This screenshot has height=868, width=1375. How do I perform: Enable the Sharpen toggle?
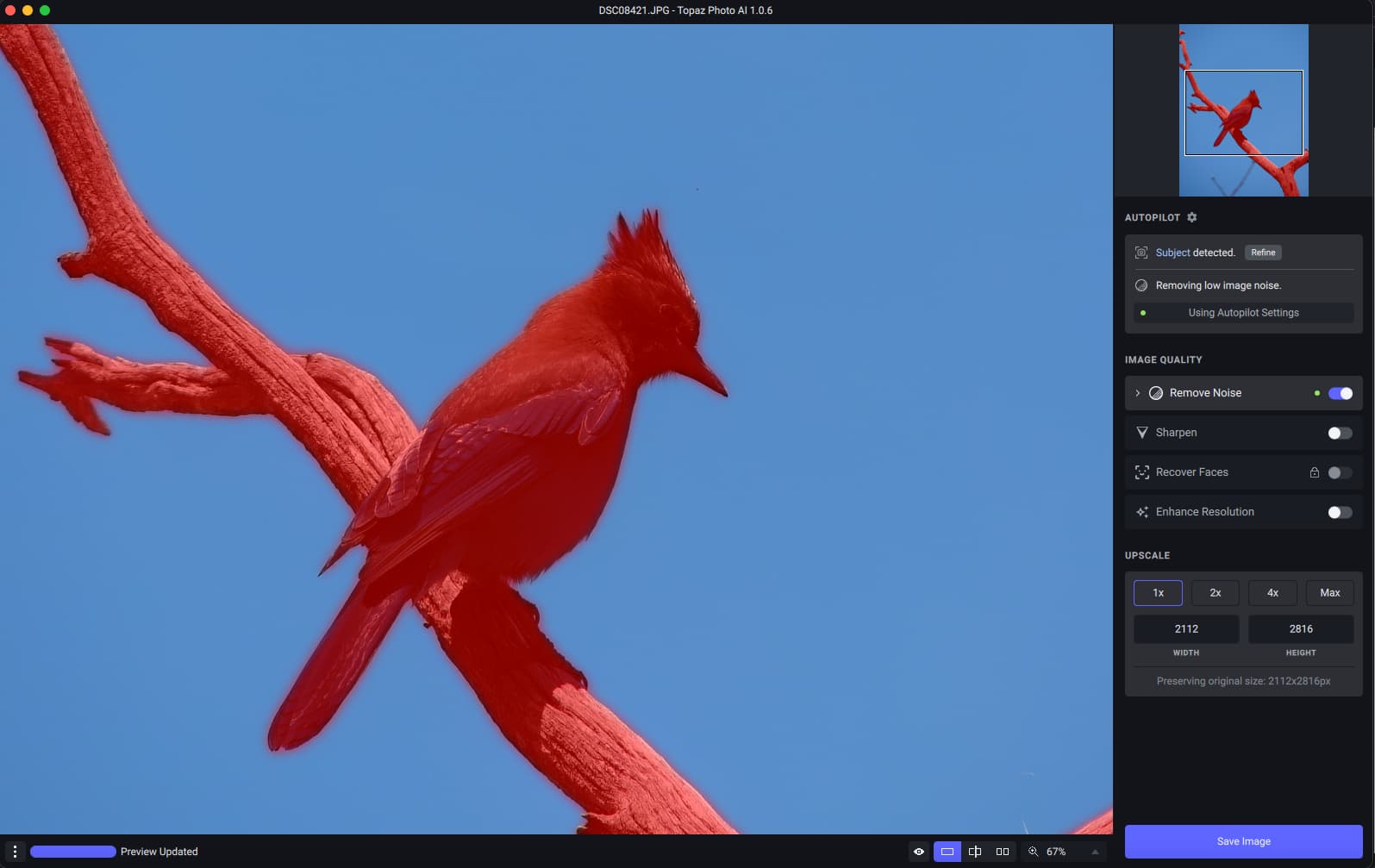[1340, 433]
